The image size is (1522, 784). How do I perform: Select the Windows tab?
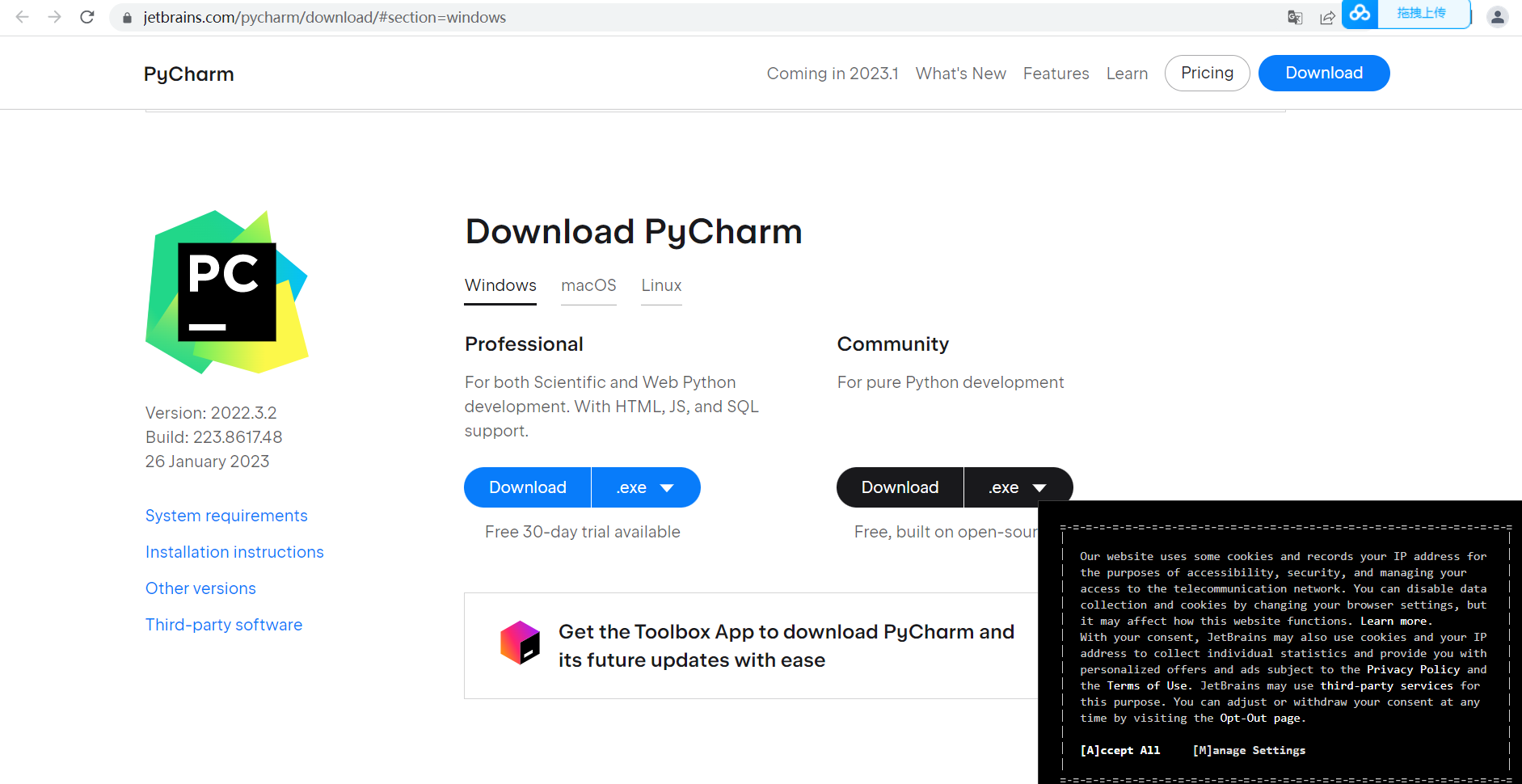pyautogui.click(x=500, y=286)
